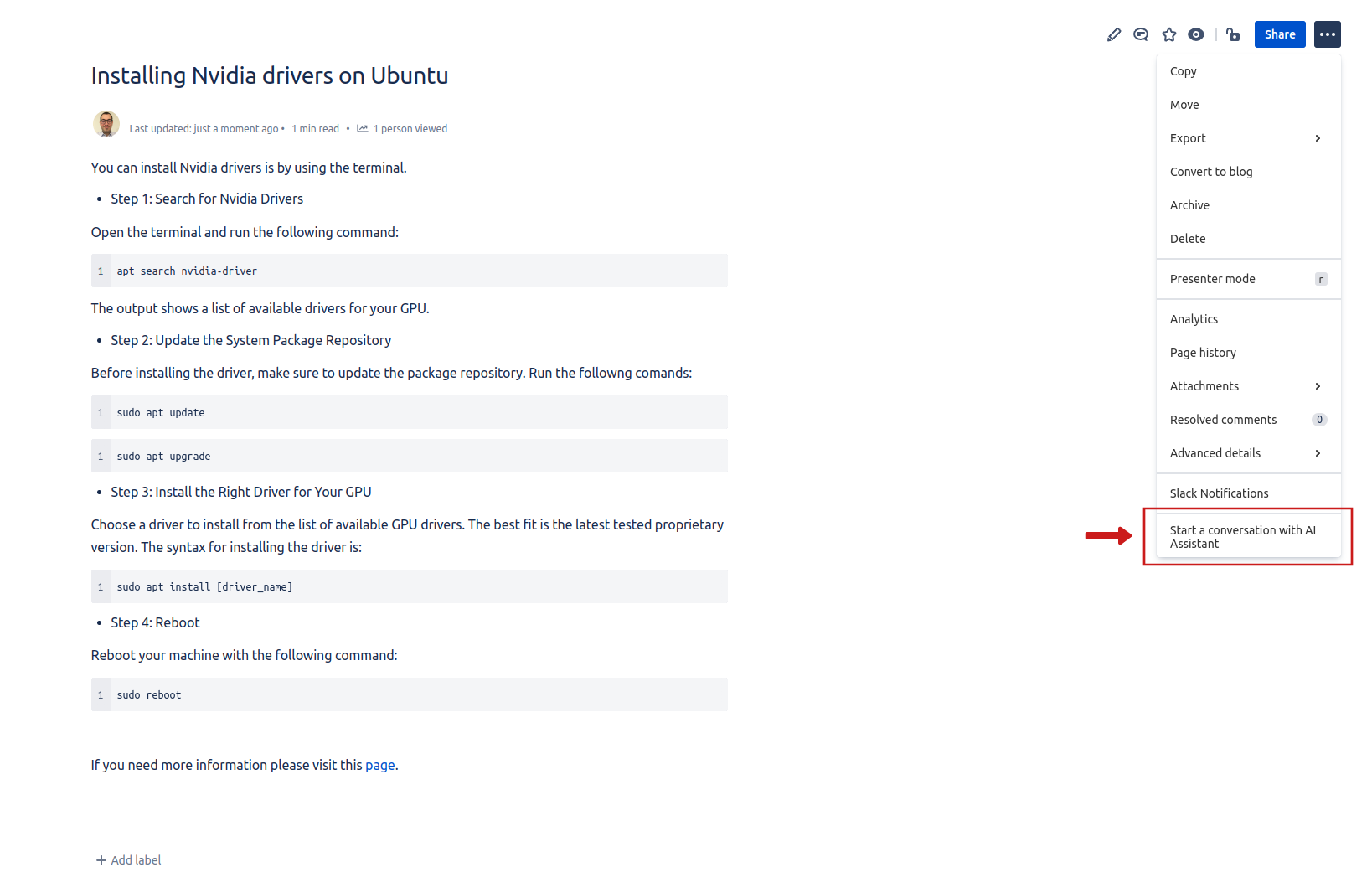Toggle page restrictions via the padlock icon
This screenshot has height=893, width=1372.
pos(1232,34)
